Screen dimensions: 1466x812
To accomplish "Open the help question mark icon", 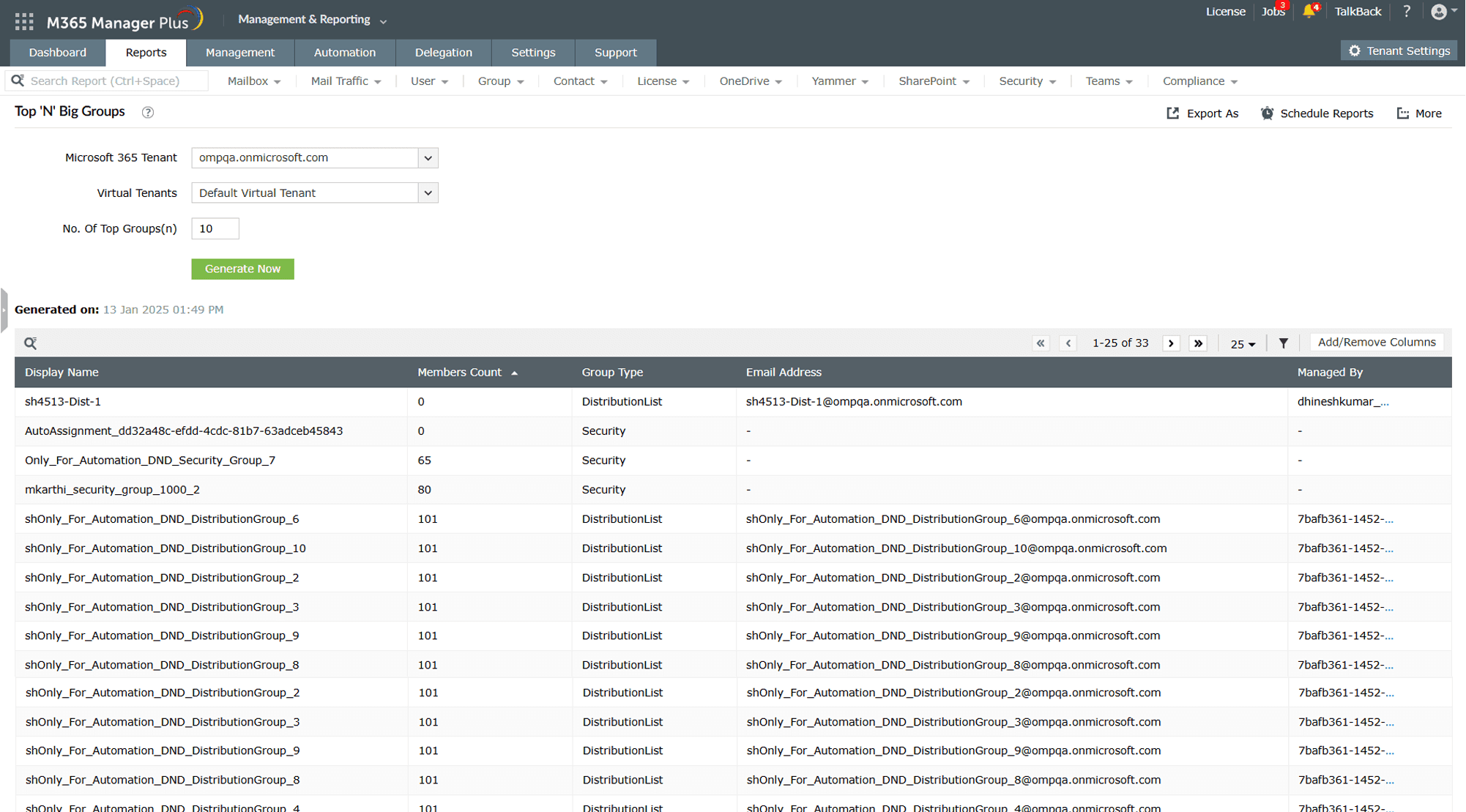I will [1406, 12].
